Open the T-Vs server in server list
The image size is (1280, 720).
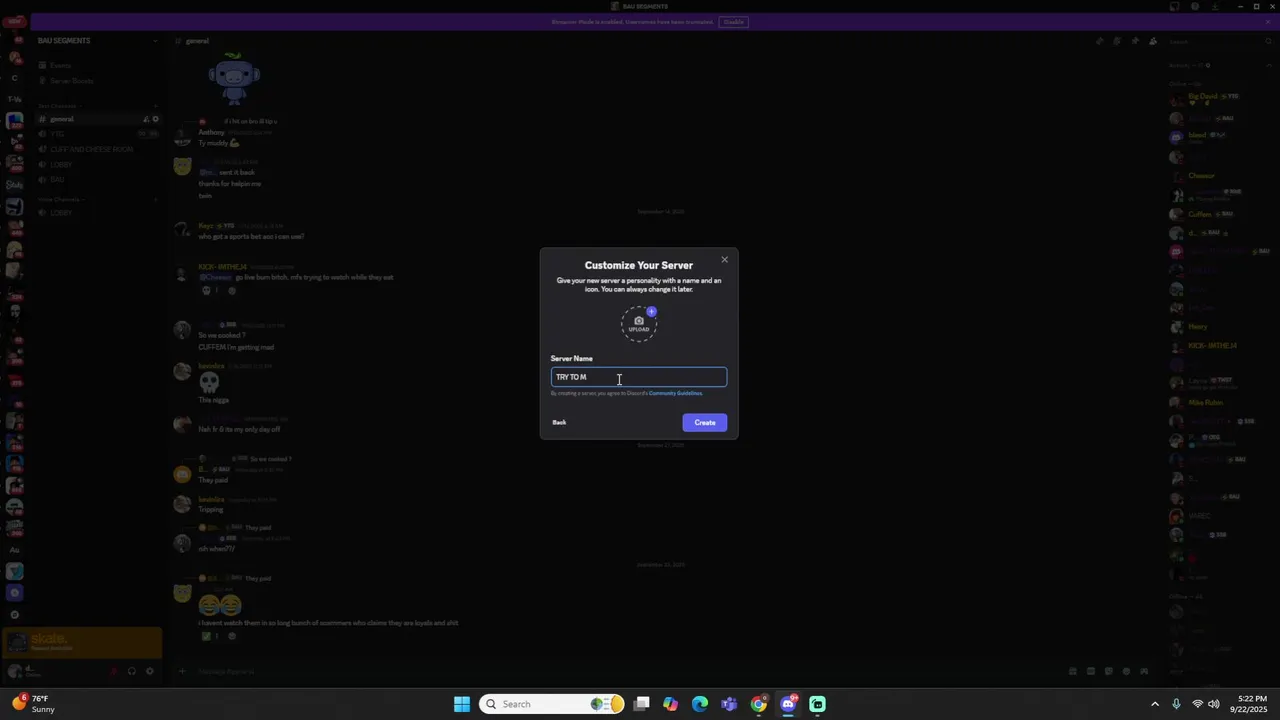(x=15, y=99)
